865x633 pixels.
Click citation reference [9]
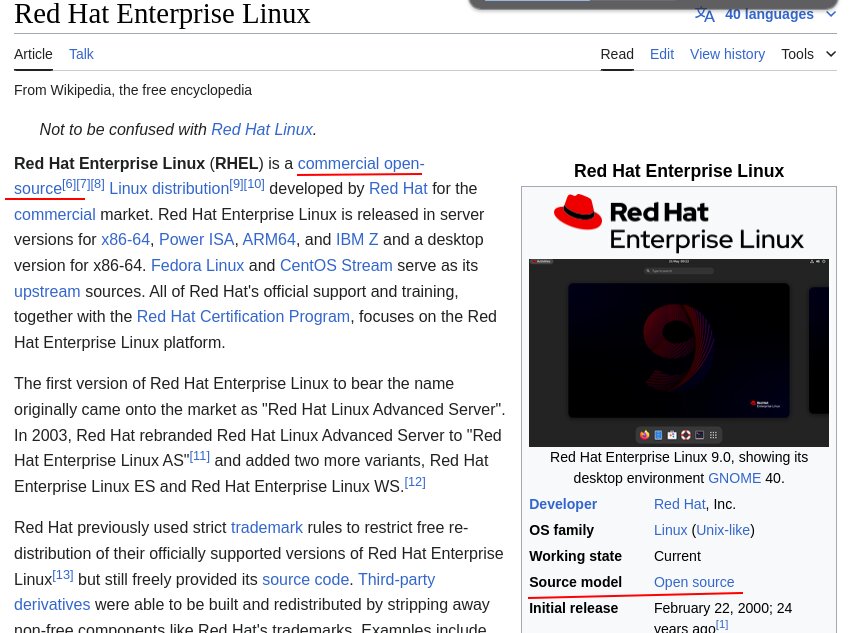click(x=236, y=184)
